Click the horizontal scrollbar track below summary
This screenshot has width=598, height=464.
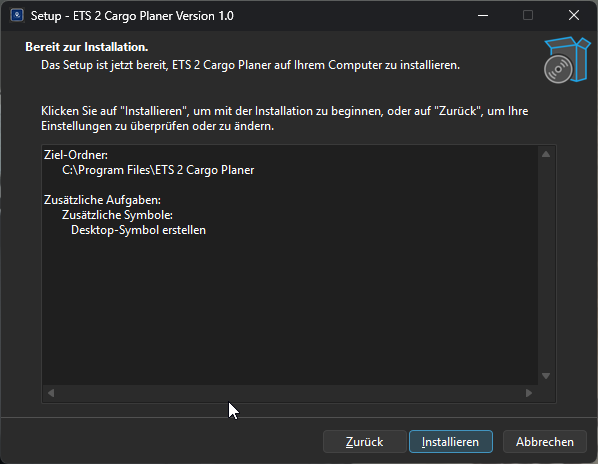(x=290, y=393)
